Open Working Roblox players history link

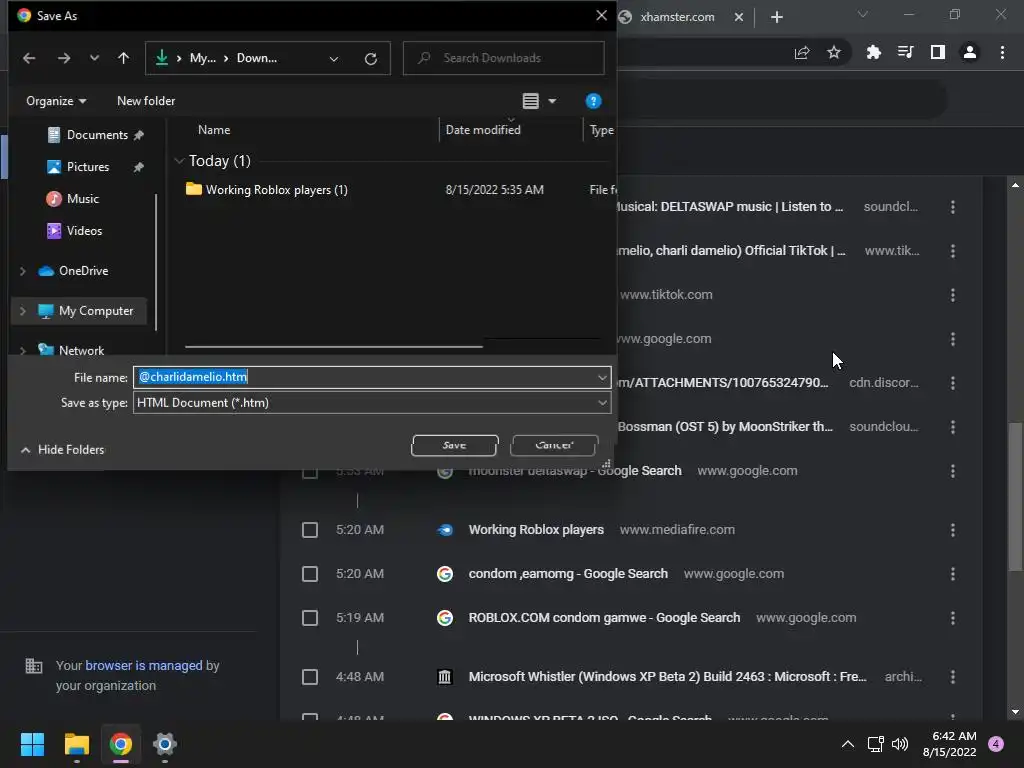click(536, 530)
